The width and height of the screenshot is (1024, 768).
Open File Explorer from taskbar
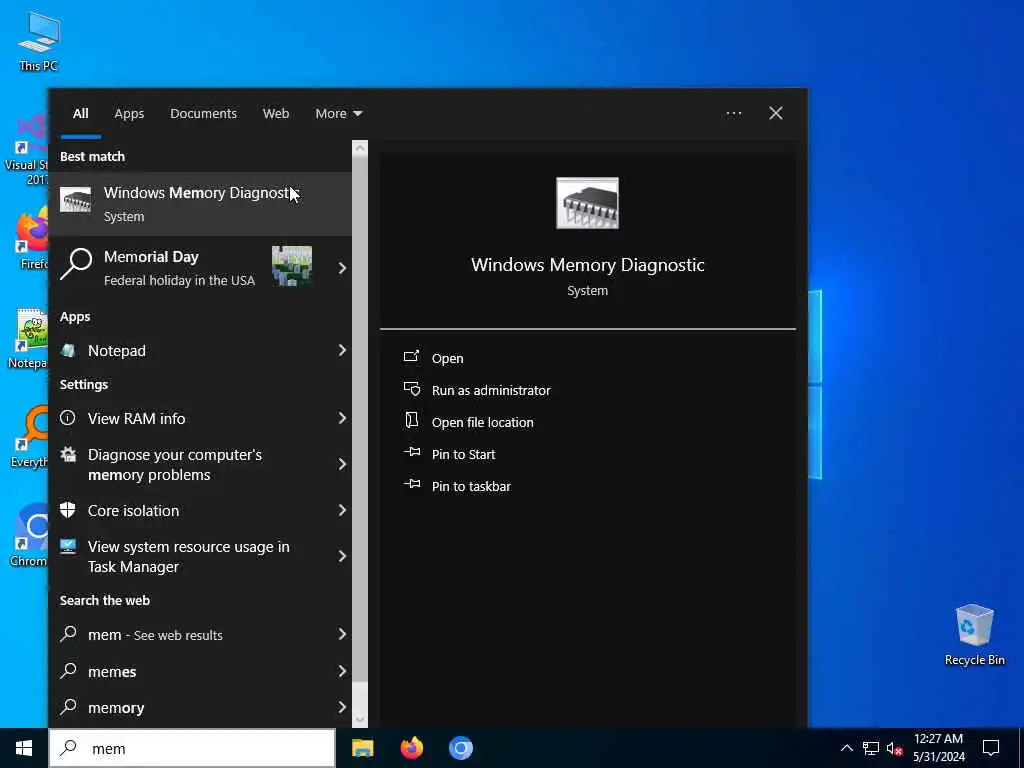tap(362, 748)
